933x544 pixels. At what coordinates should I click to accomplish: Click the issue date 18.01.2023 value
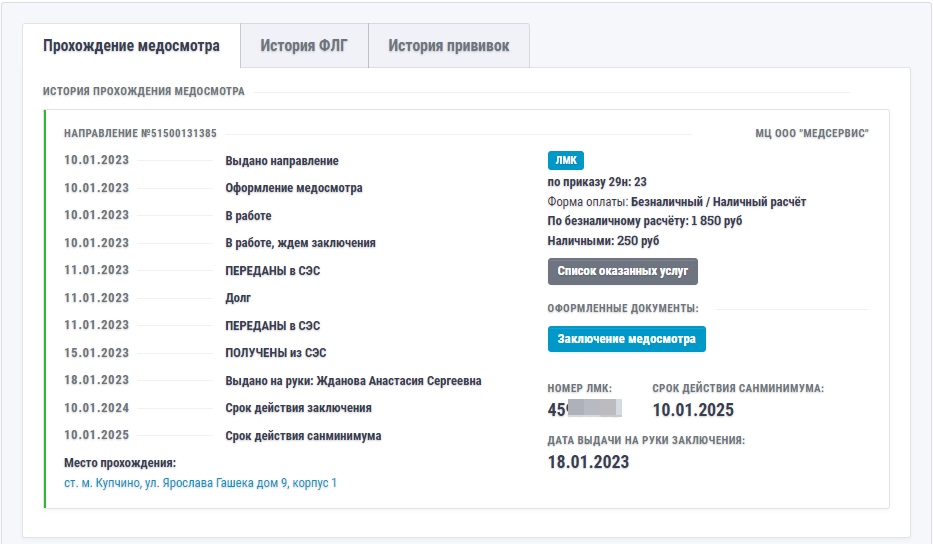[588, 461]
